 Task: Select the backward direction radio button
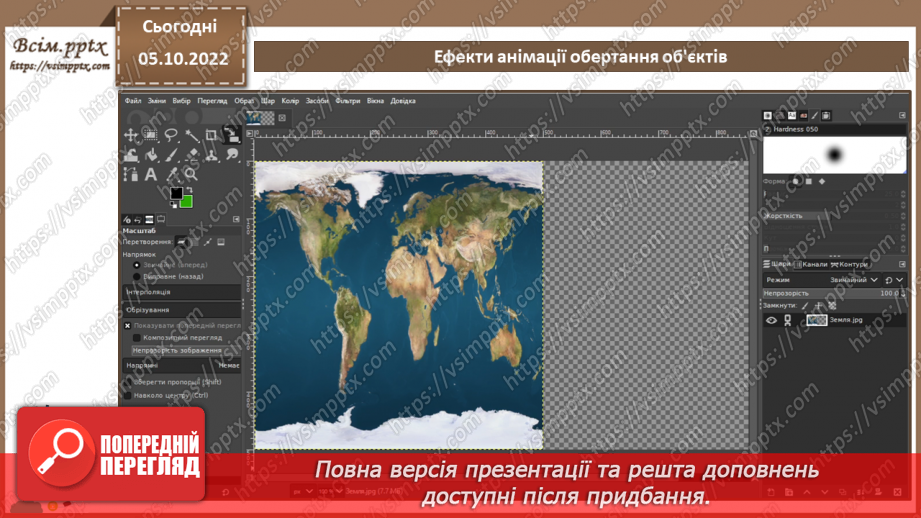(137, 278)
